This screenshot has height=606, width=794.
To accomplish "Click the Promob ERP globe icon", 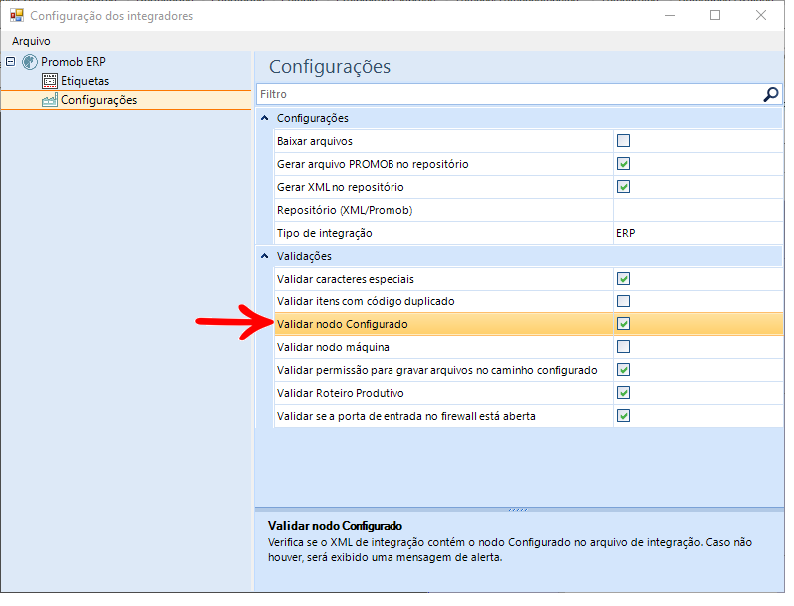I will tap(30, 62).
